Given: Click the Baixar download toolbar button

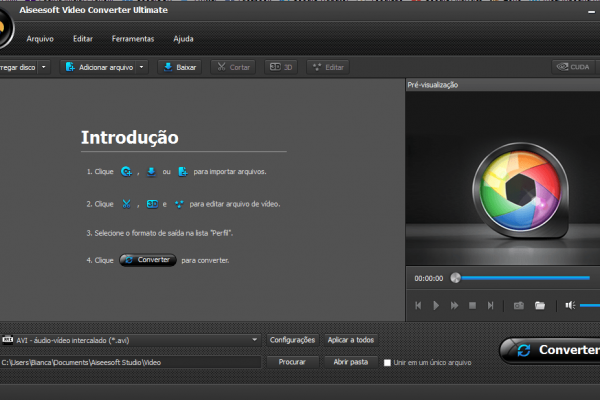Looking at the screenshot, I should [x=179, y=67].
